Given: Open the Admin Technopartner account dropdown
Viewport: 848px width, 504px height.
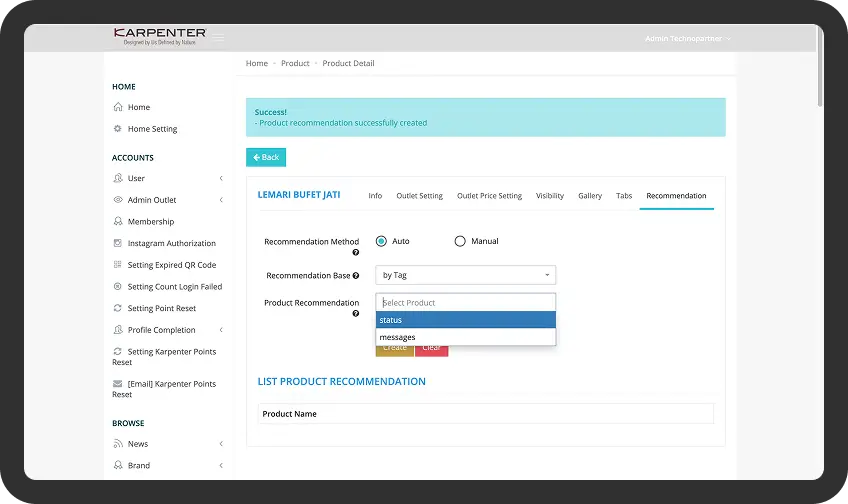Looking at the screenshot, I should (x=688, y=38).
